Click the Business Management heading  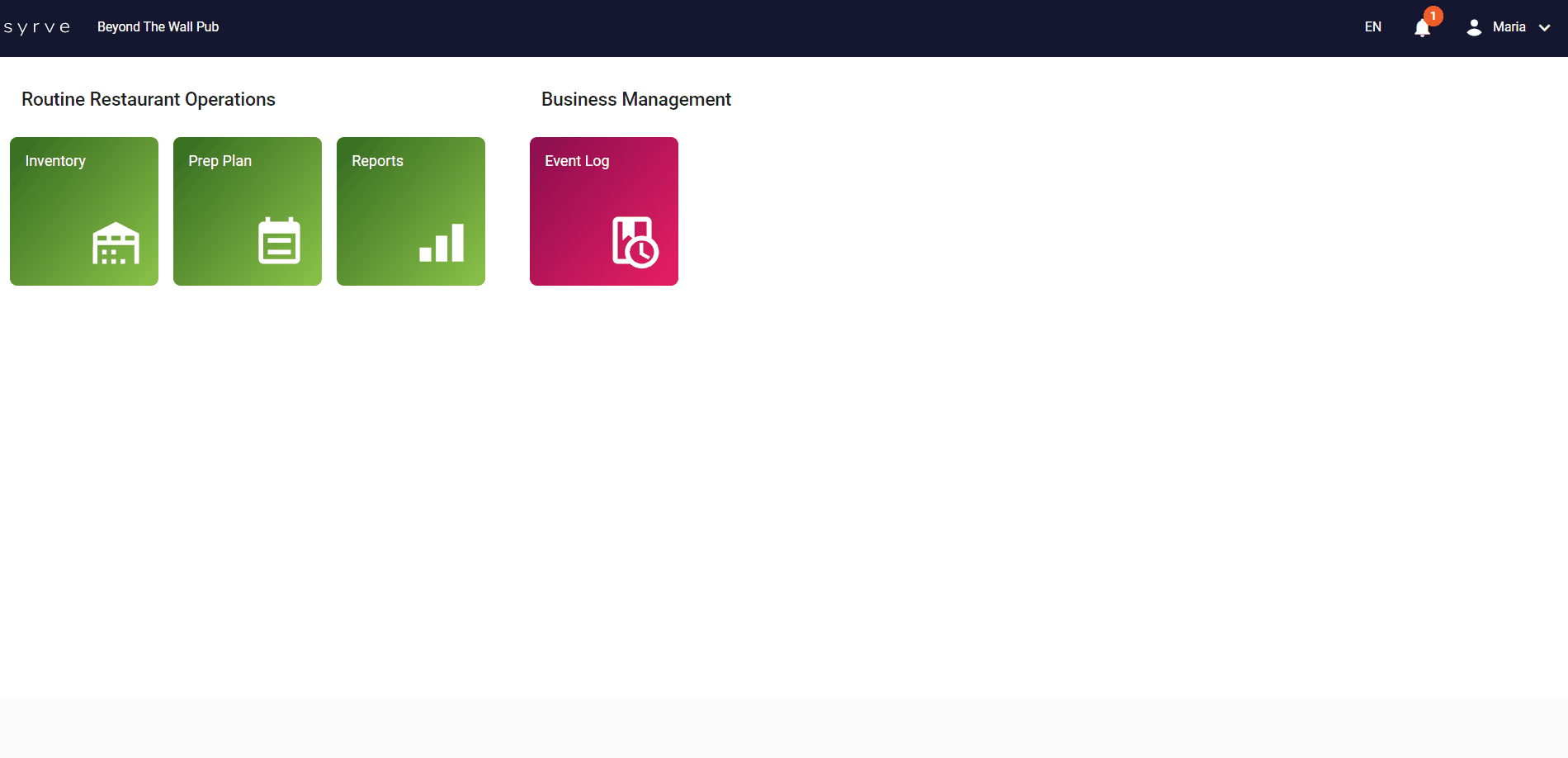pyautogui.click(x=635, y=99)
